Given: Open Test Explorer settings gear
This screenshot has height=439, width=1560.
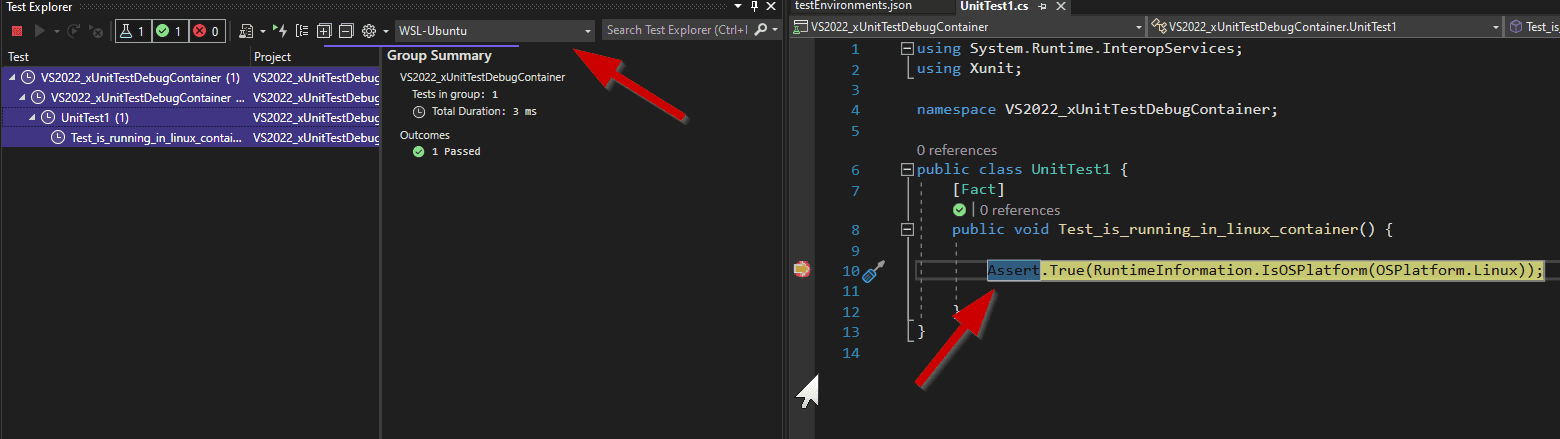Looking at the screenshot, I should click(369, 31).
